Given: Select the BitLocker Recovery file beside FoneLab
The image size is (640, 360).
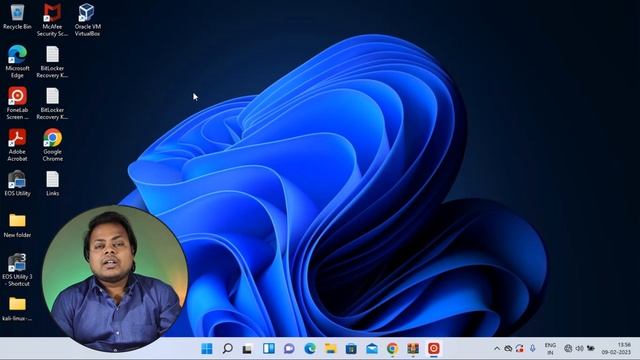Looking at the screenshot, I should point(52,103).
